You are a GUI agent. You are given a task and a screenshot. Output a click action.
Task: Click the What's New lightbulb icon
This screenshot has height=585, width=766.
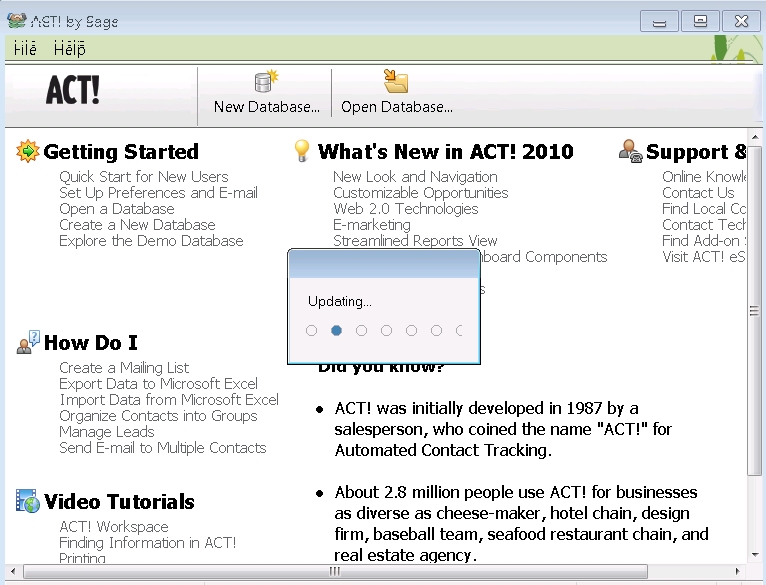point(301,151)
